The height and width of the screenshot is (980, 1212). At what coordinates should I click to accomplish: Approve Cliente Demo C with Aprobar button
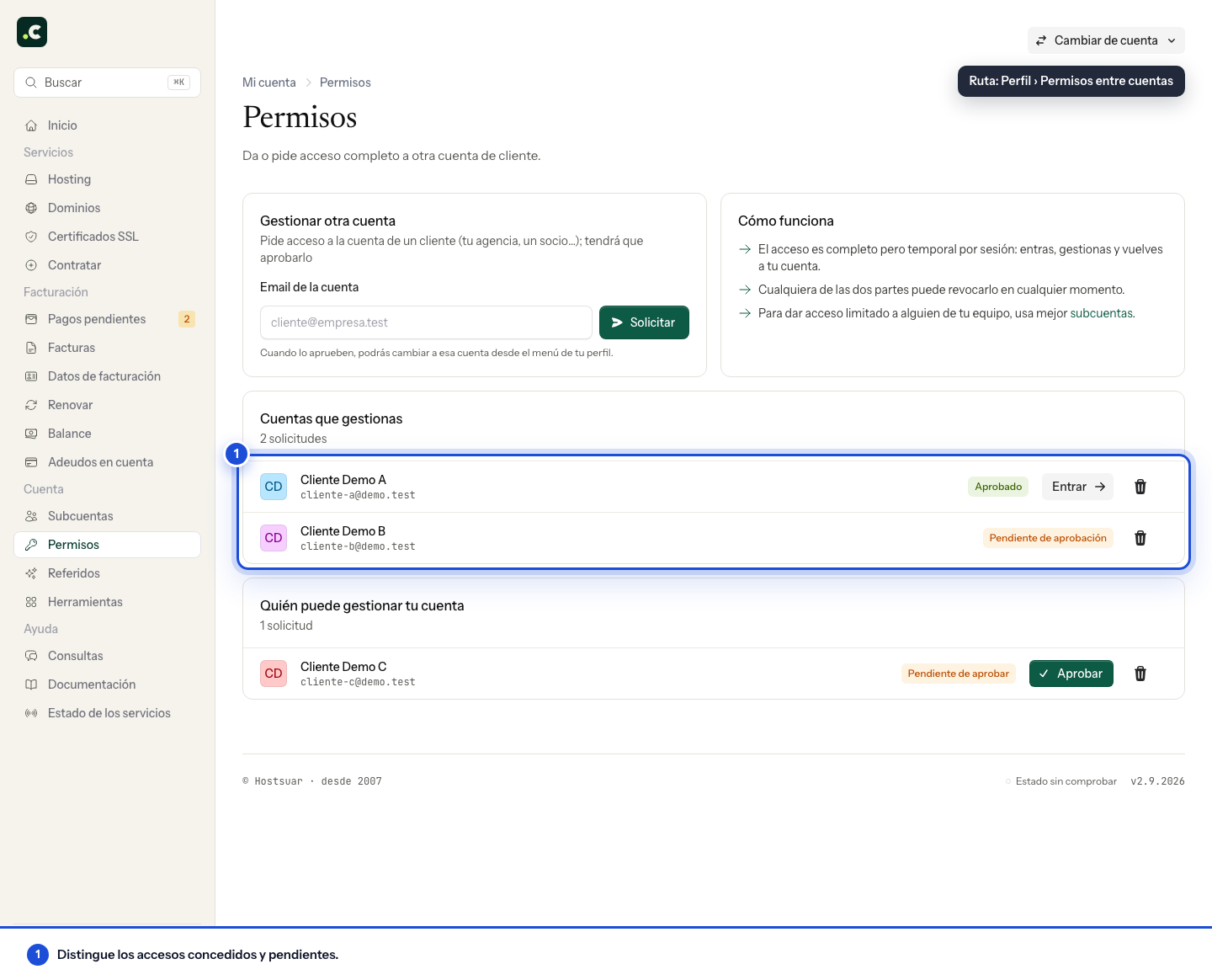pos(1071,674)
